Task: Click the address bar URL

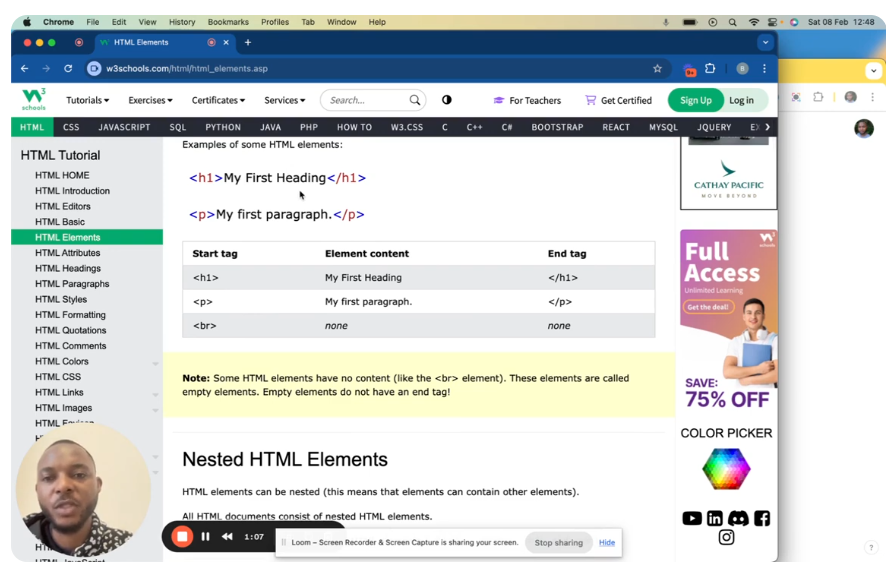Action: 187,69
